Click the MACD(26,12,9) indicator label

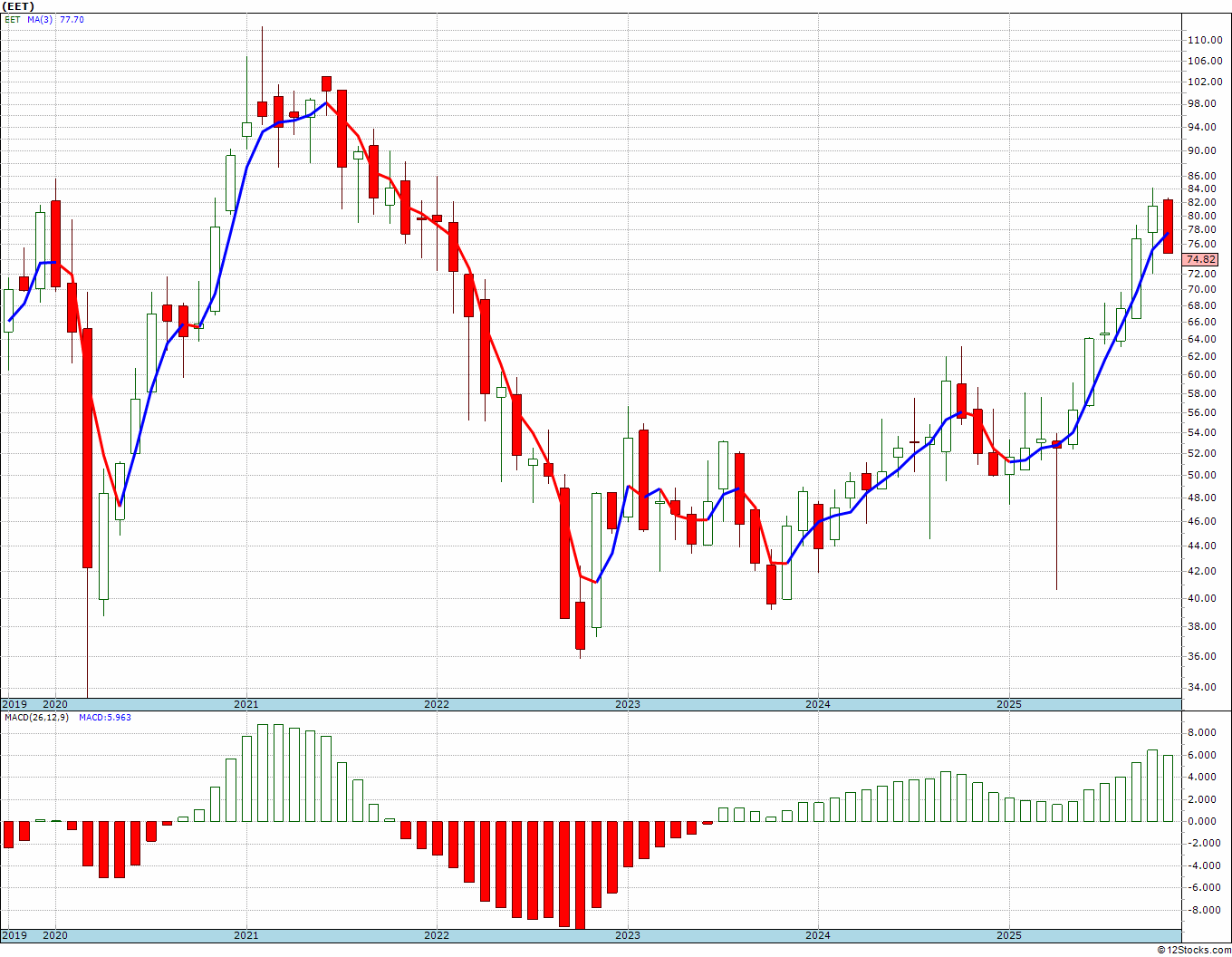(x=36, y=717)
